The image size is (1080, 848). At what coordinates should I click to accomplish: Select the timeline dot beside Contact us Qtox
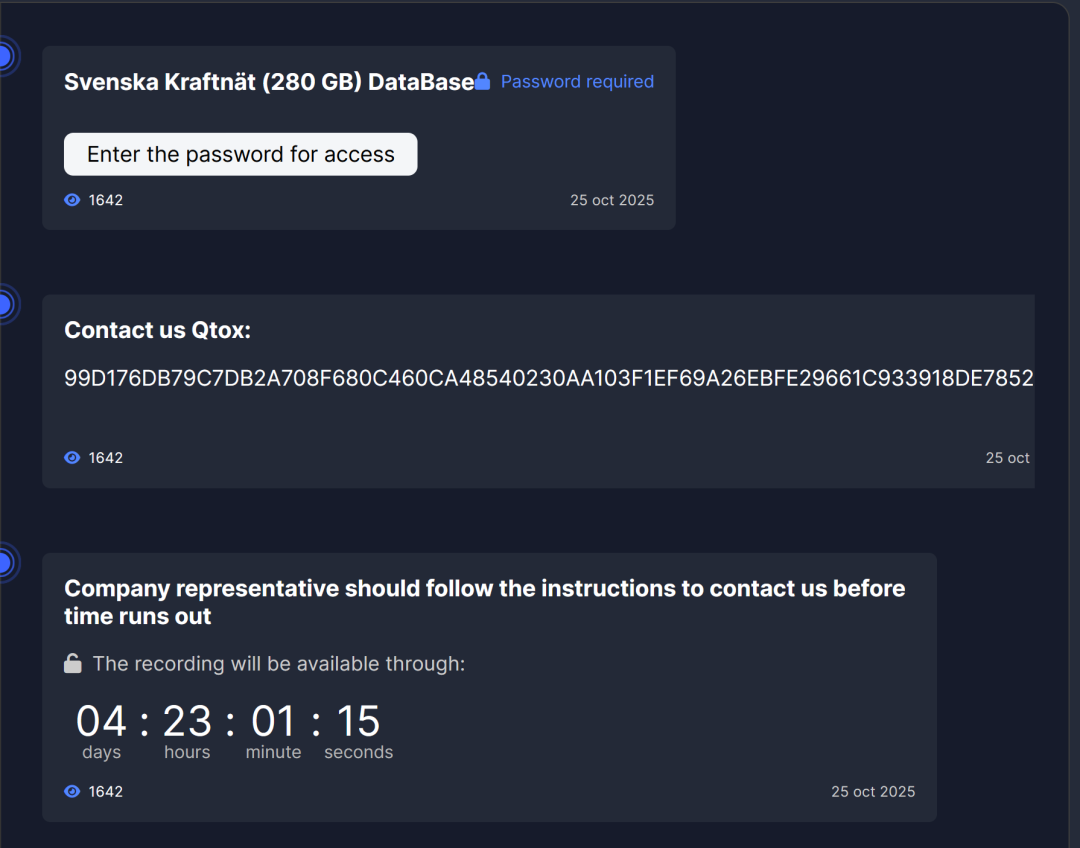click(x=4, y=304)
